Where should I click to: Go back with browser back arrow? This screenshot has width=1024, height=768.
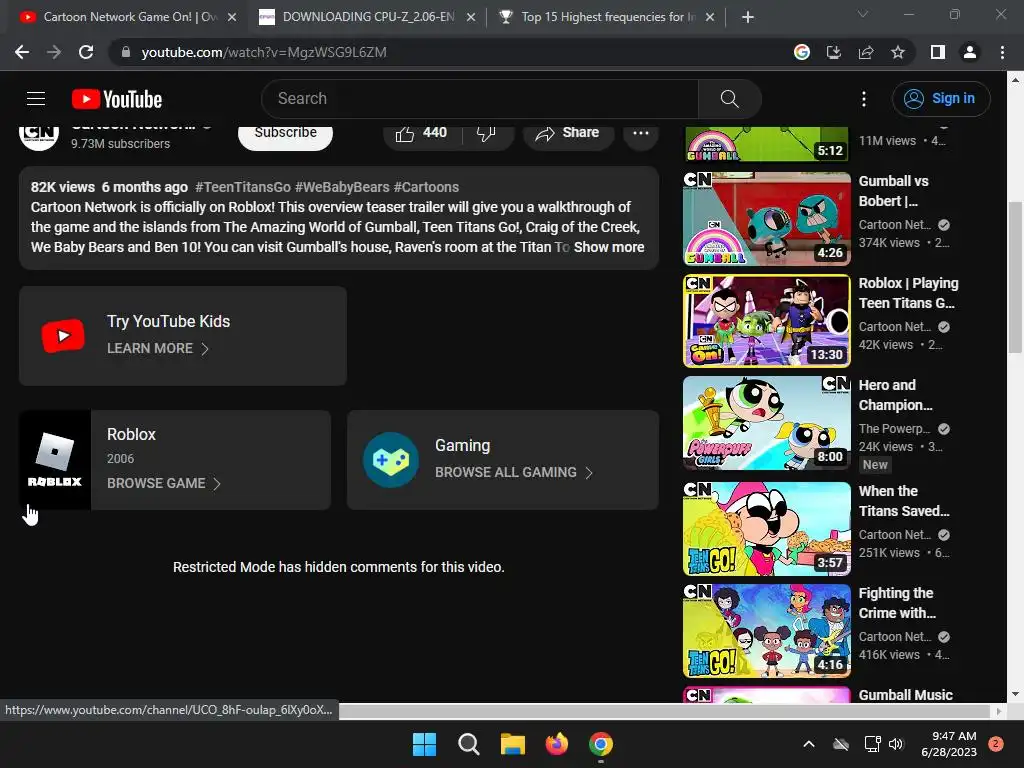[x=22, y=52]
